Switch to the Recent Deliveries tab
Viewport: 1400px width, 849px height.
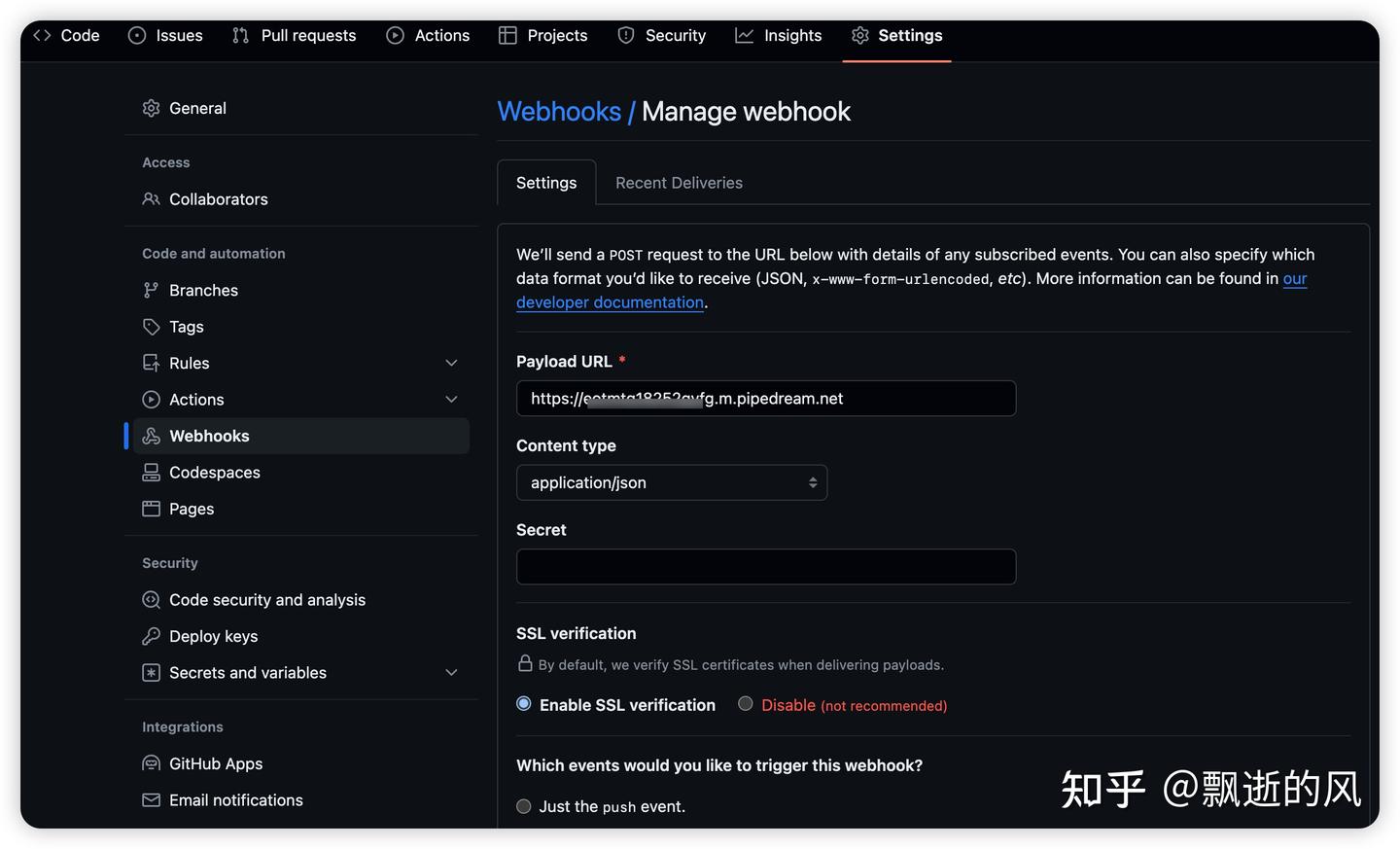tap(679, 183)
